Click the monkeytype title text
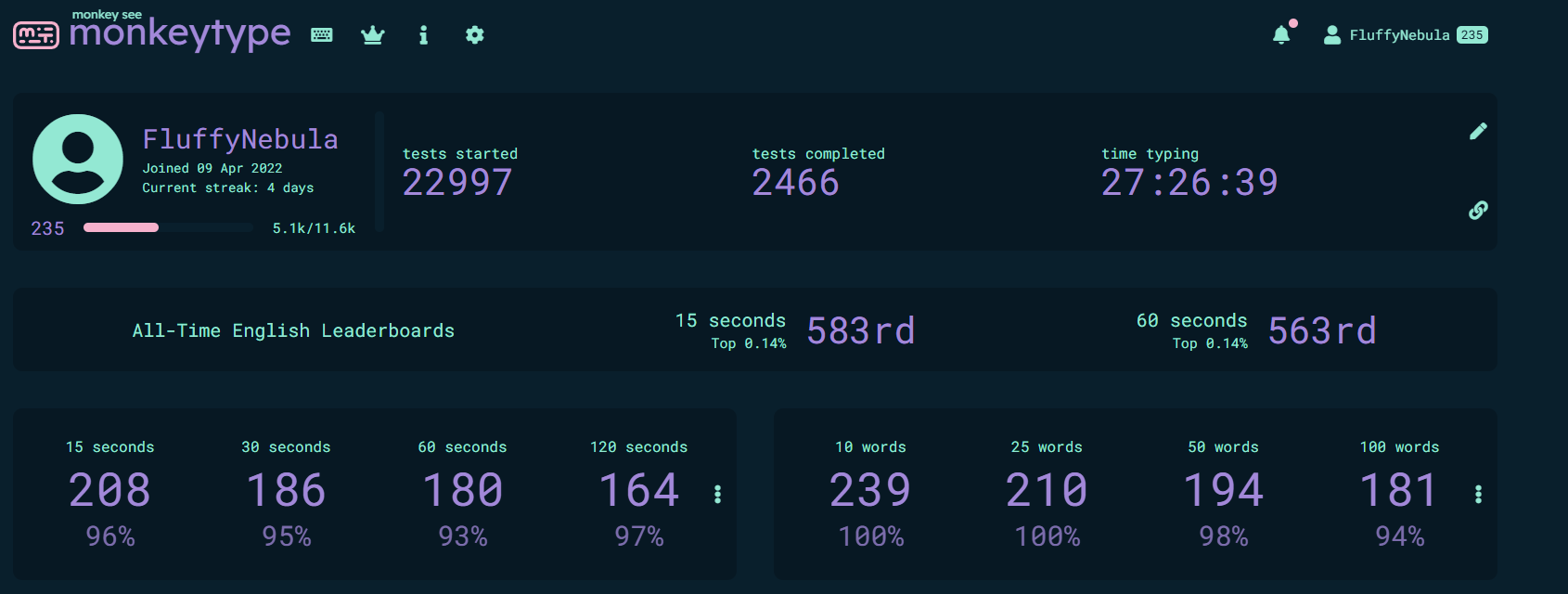This screenshot has height=594, width=1568. [180, 34]
